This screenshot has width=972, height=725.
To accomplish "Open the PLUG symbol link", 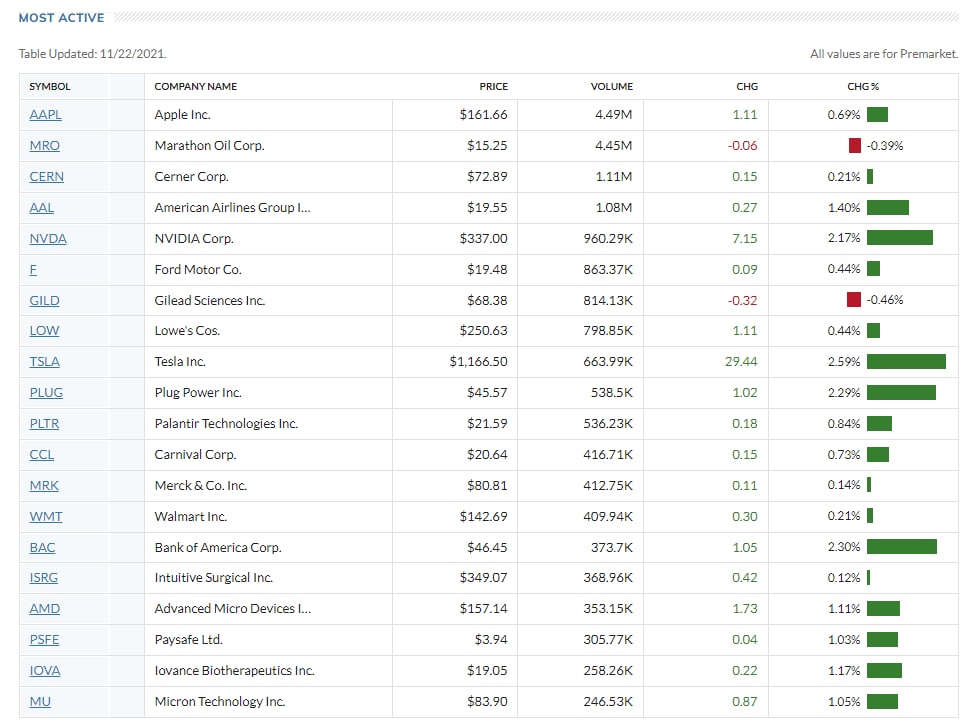I will pyautogui.click(x=46, y=393).
